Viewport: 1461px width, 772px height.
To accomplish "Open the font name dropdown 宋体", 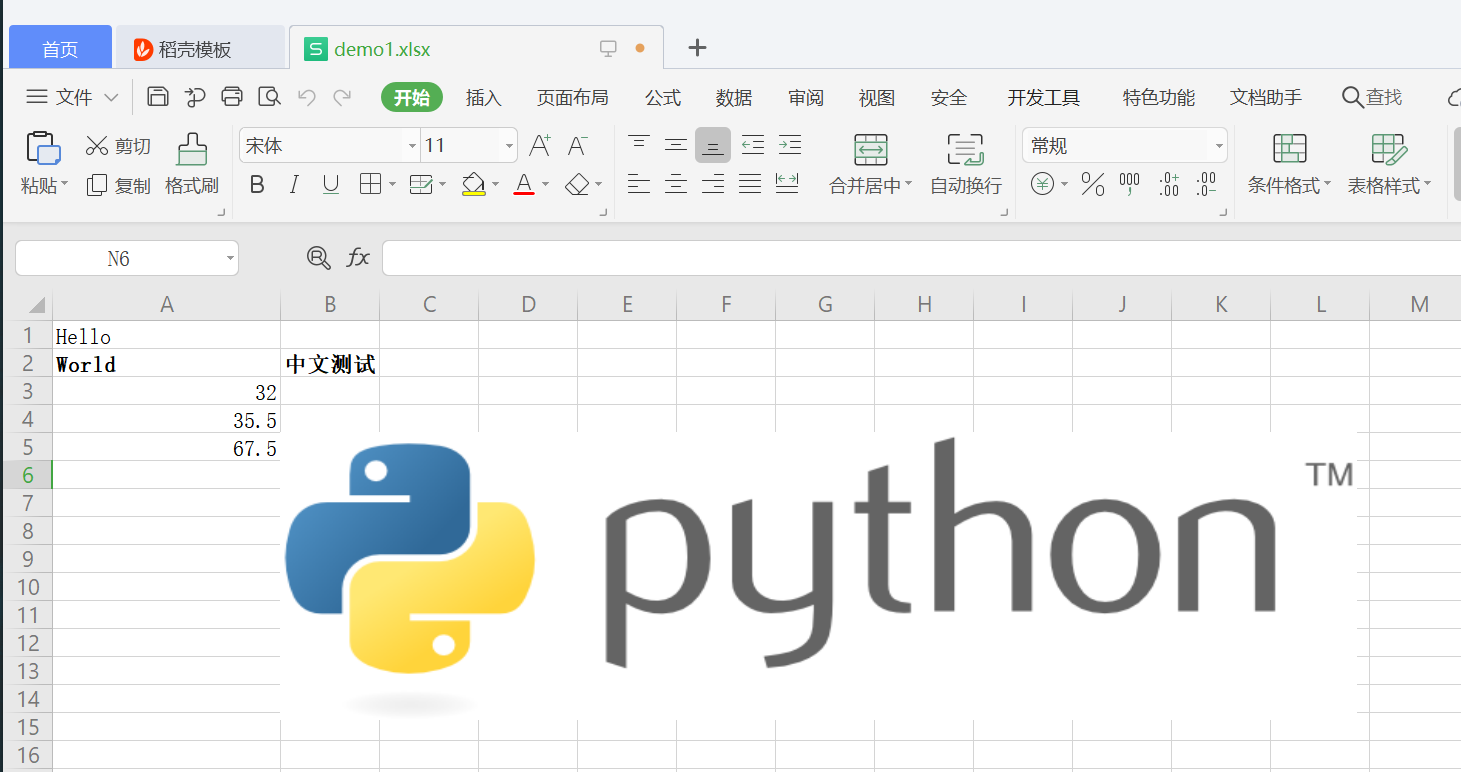I will point(412,146).
